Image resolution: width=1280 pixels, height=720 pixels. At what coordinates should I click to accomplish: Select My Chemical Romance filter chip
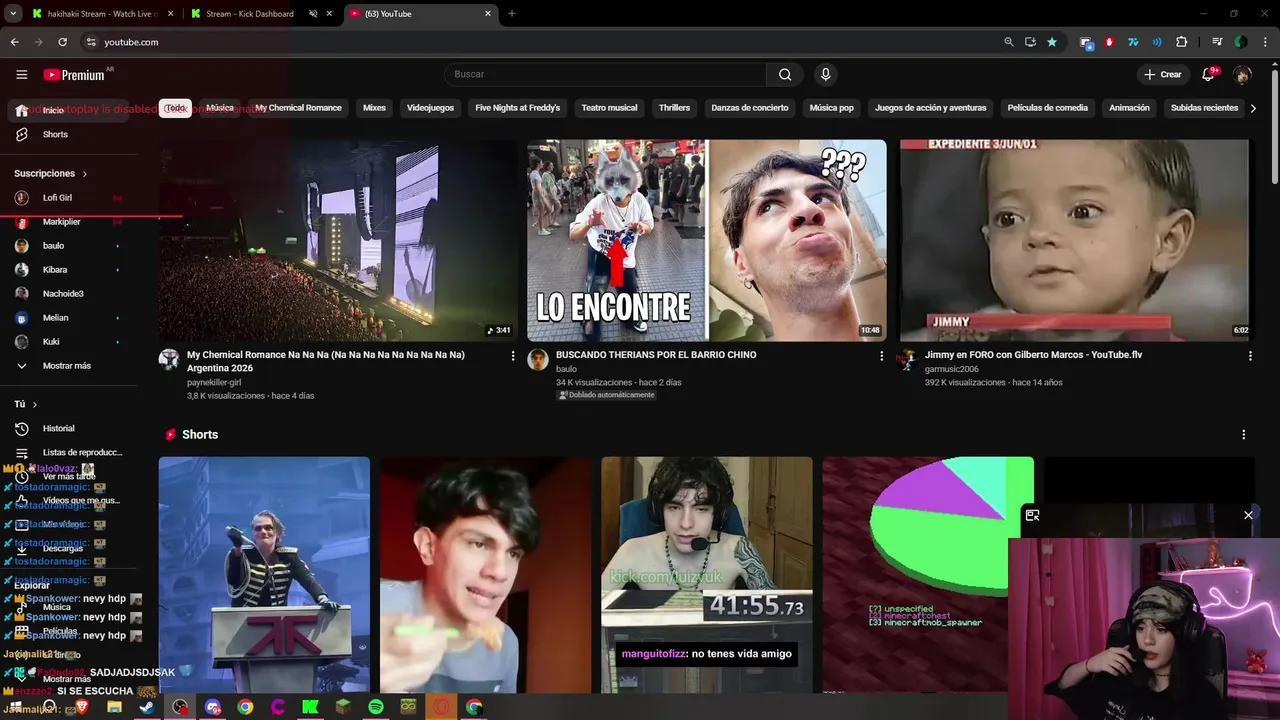298,108
